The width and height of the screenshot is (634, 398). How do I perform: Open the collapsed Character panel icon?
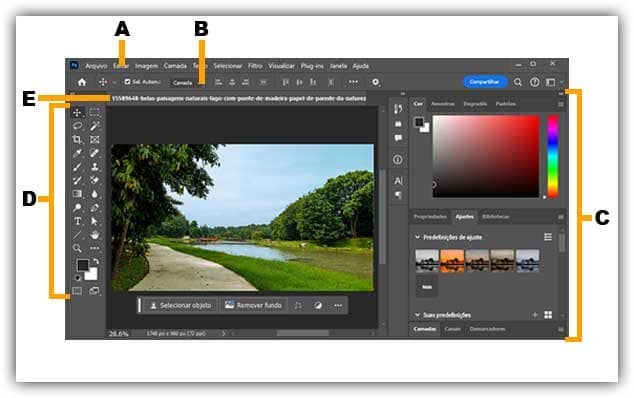click(398, 181)
